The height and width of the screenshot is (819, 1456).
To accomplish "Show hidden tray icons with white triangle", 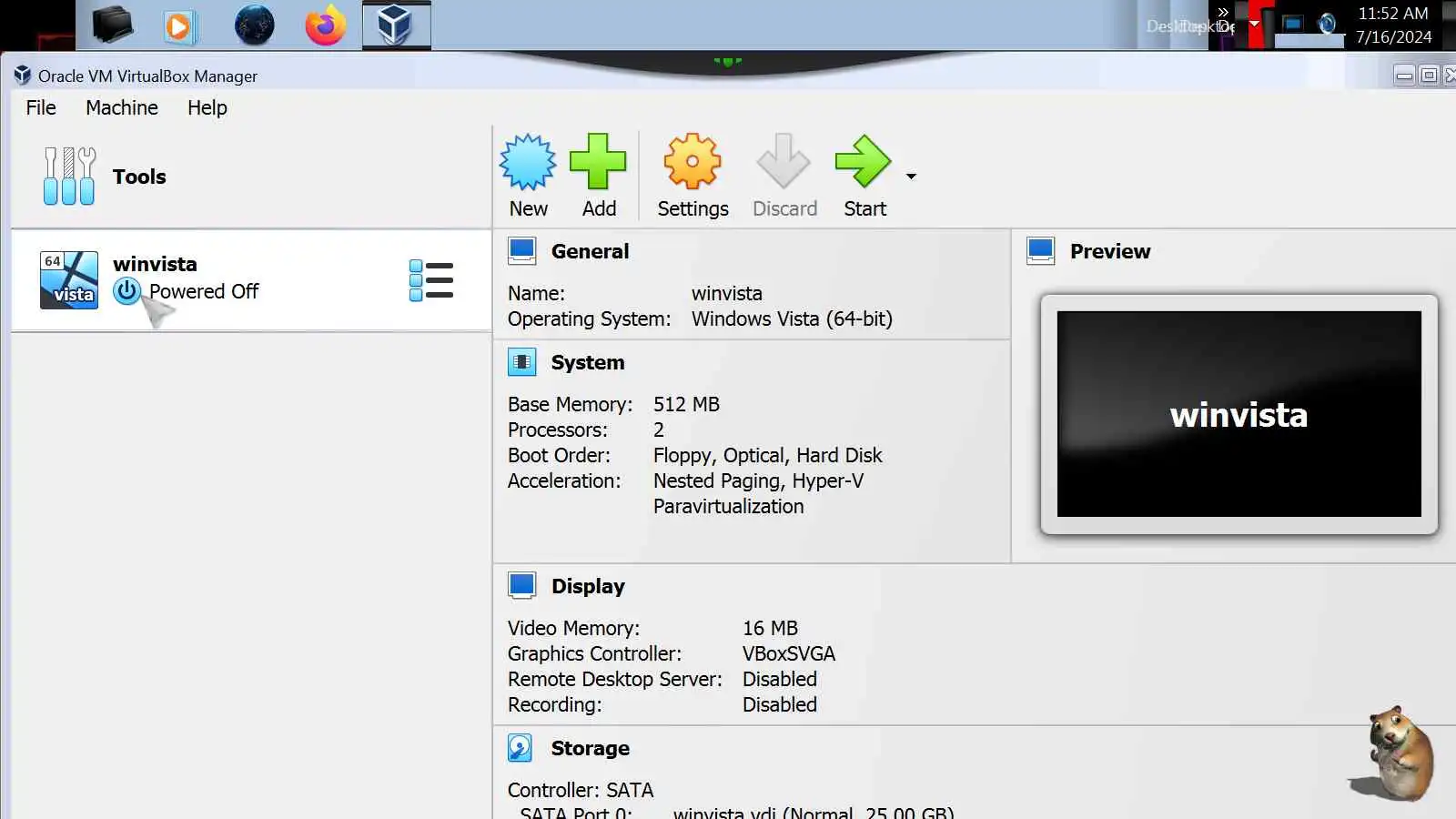I will click(x=1255, y=24).
